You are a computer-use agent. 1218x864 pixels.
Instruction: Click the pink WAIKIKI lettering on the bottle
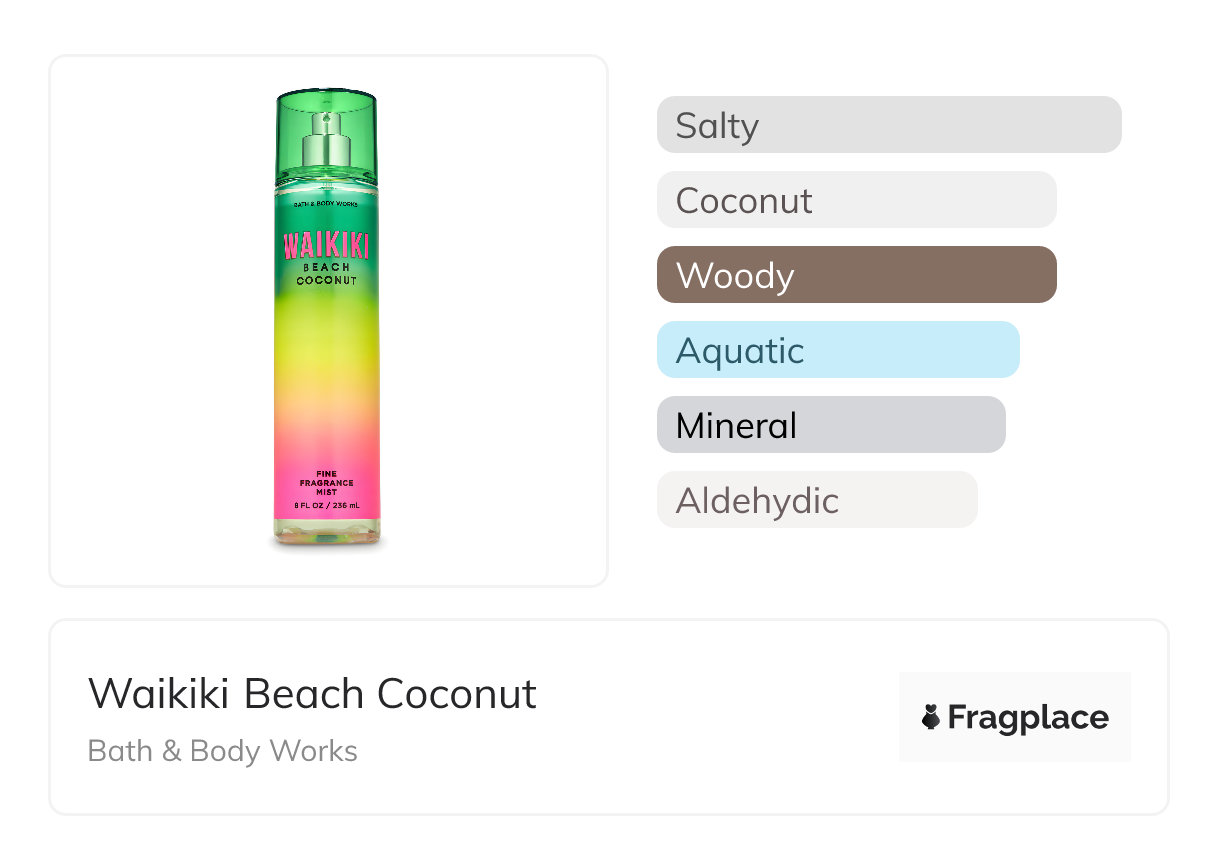tap(326, 246)
